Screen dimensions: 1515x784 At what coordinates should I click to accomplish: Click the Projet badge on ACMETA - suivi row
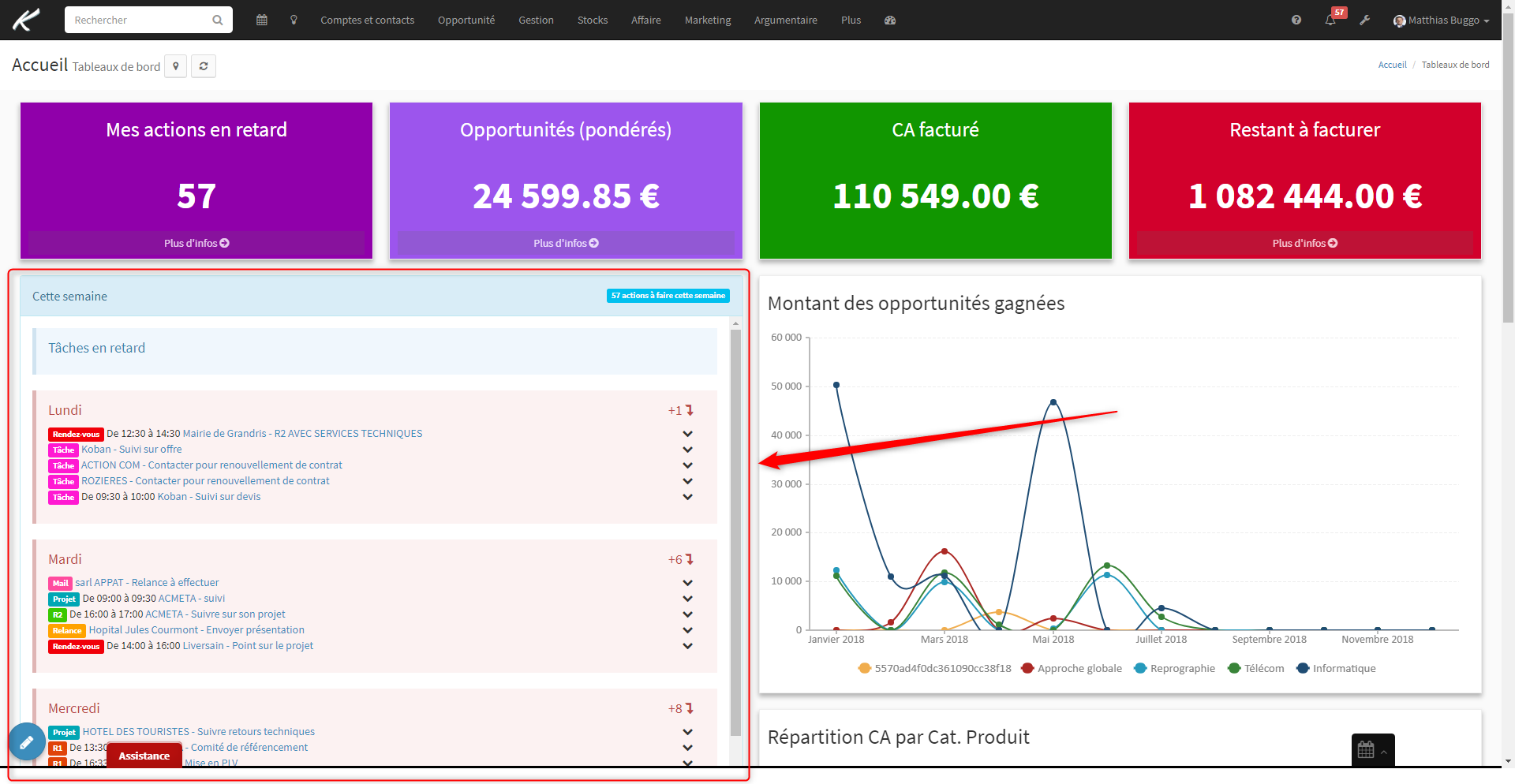tap(64, 599)
